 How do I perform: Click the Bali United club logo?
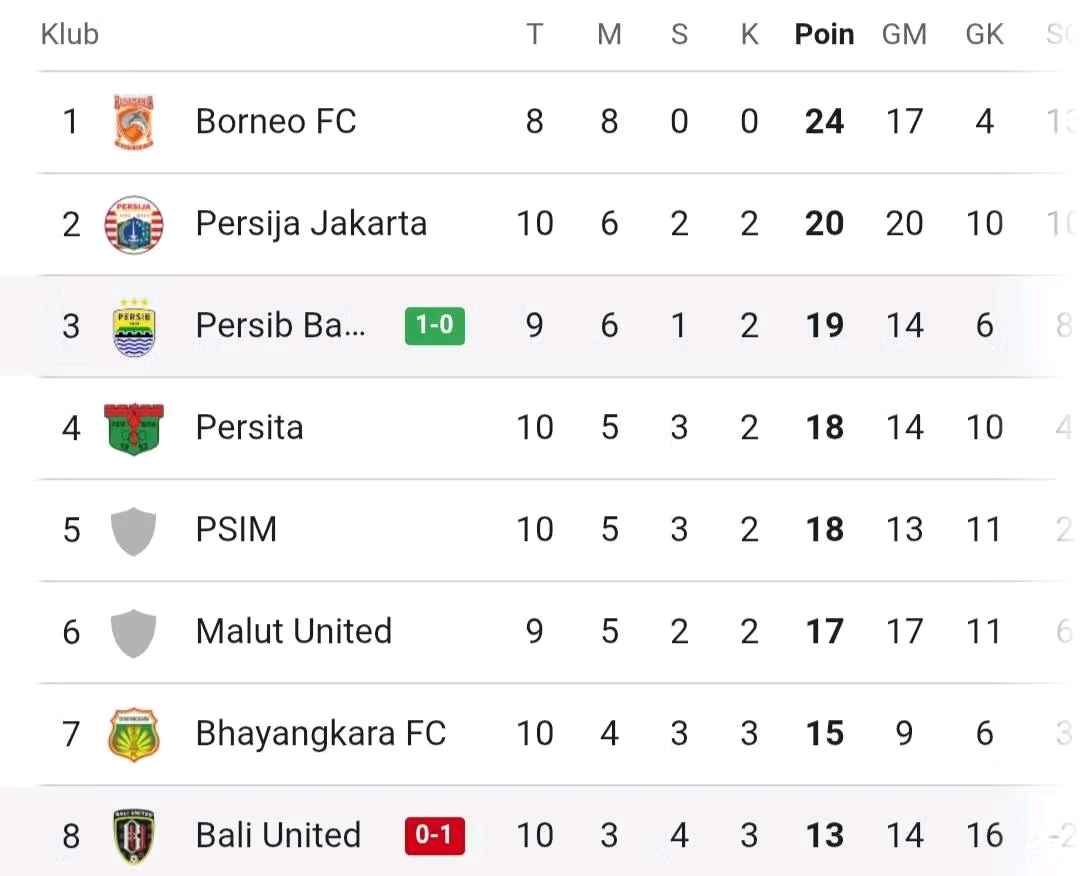click(133, 835)
